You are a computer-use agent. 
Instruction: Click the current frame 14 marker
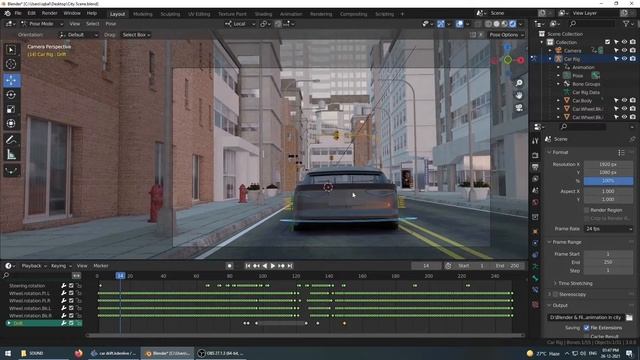pos(120,276)
